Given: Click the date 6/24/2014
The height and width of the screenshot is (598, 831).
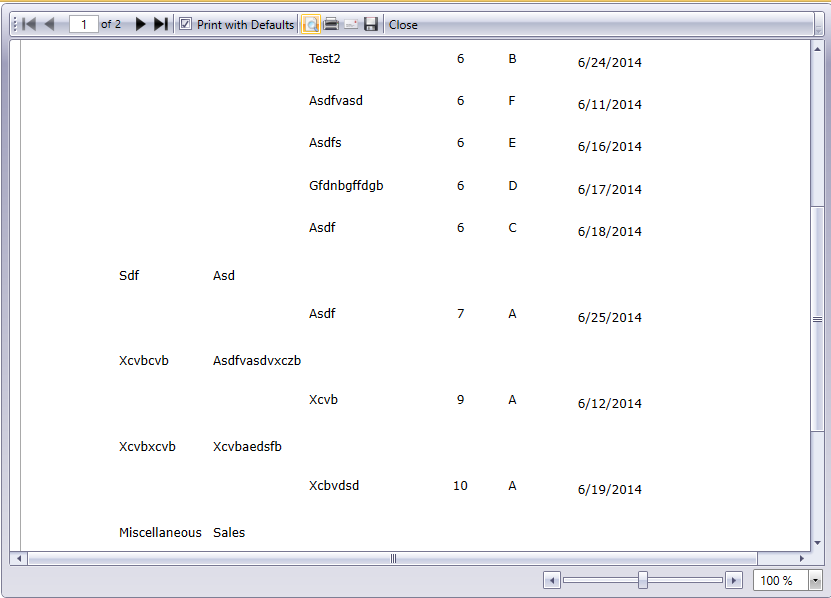Looking at the screenshot, I should 609,63.
